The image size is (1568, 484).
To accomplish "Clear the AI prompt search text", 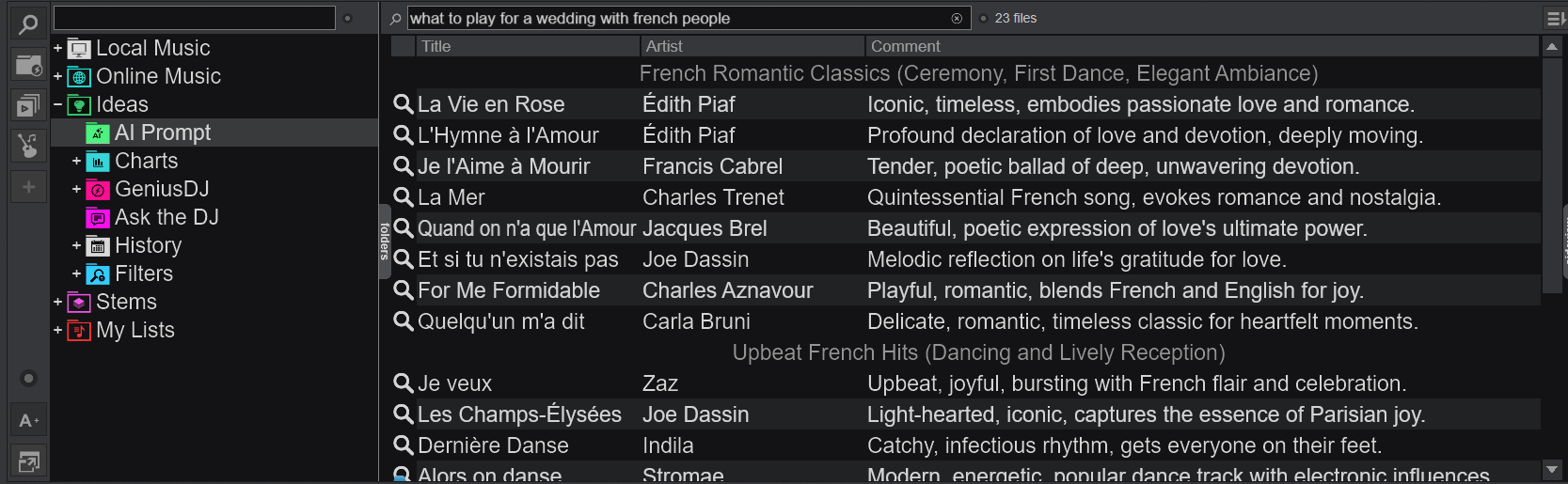I will (x=957, y=19).
